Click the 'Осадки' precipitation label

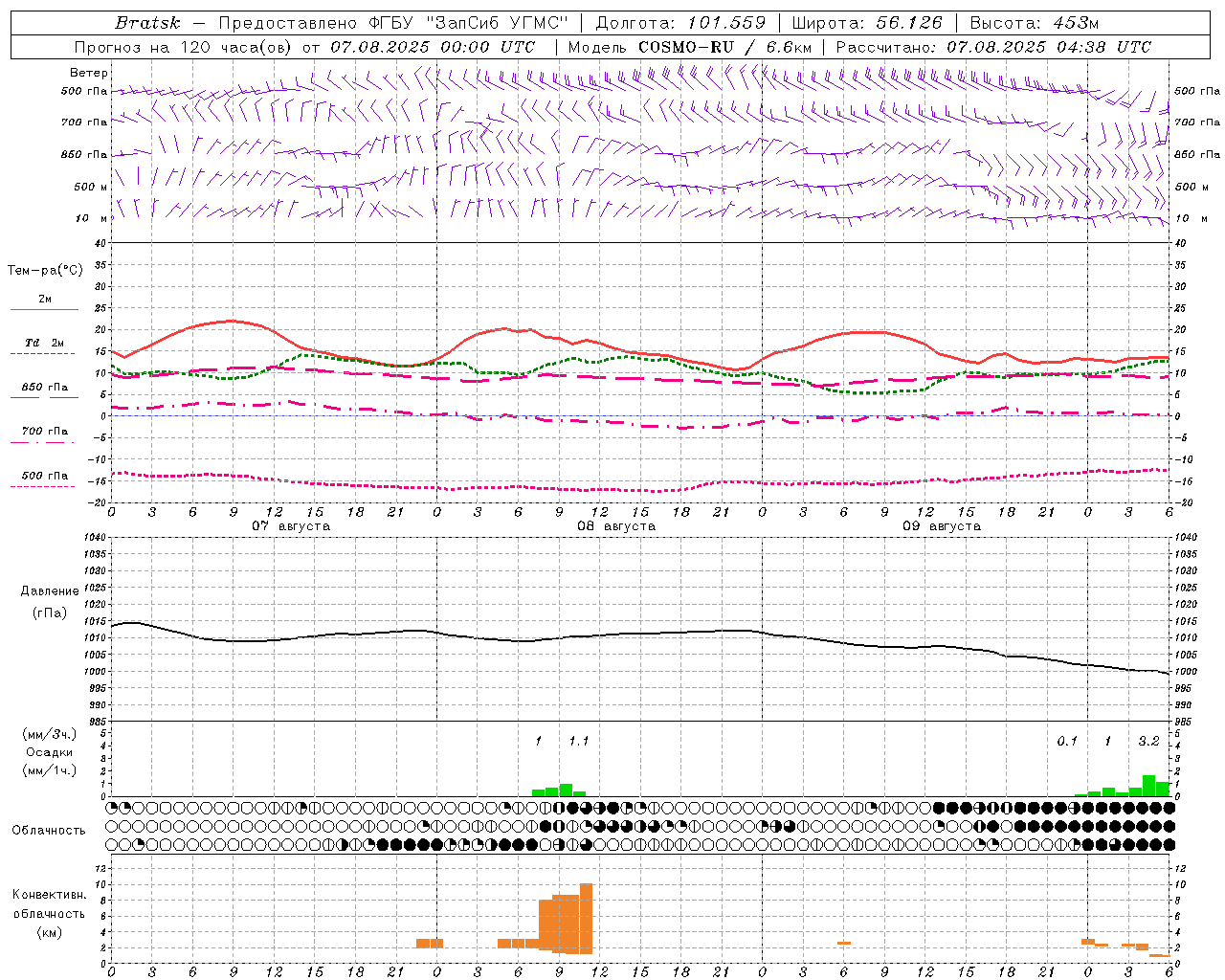pos(50,752)
